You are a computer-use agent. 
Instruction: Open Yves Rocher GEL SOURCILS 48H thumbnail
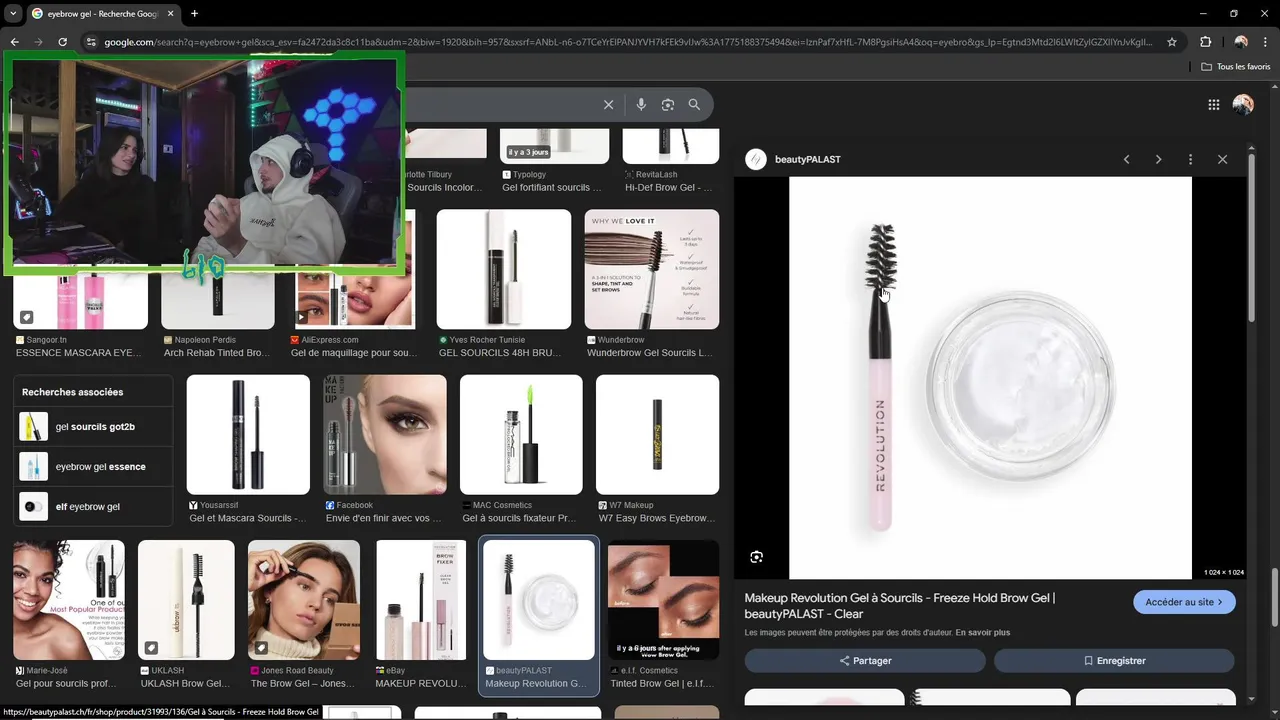pyautogui.click(x=504, y=269)
